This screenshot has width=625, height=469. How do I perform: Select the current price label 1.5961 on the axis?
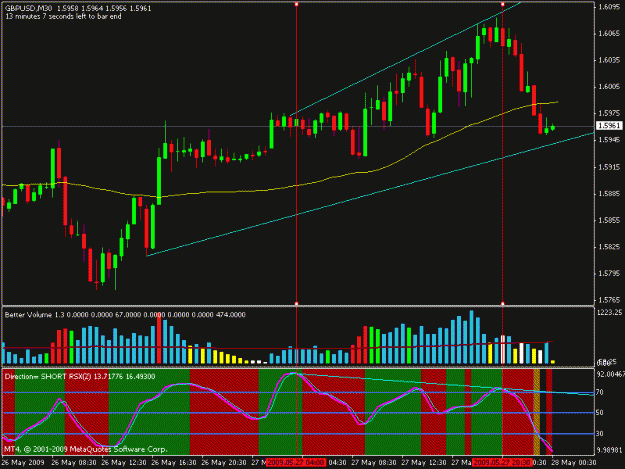(x=609, y=126)
